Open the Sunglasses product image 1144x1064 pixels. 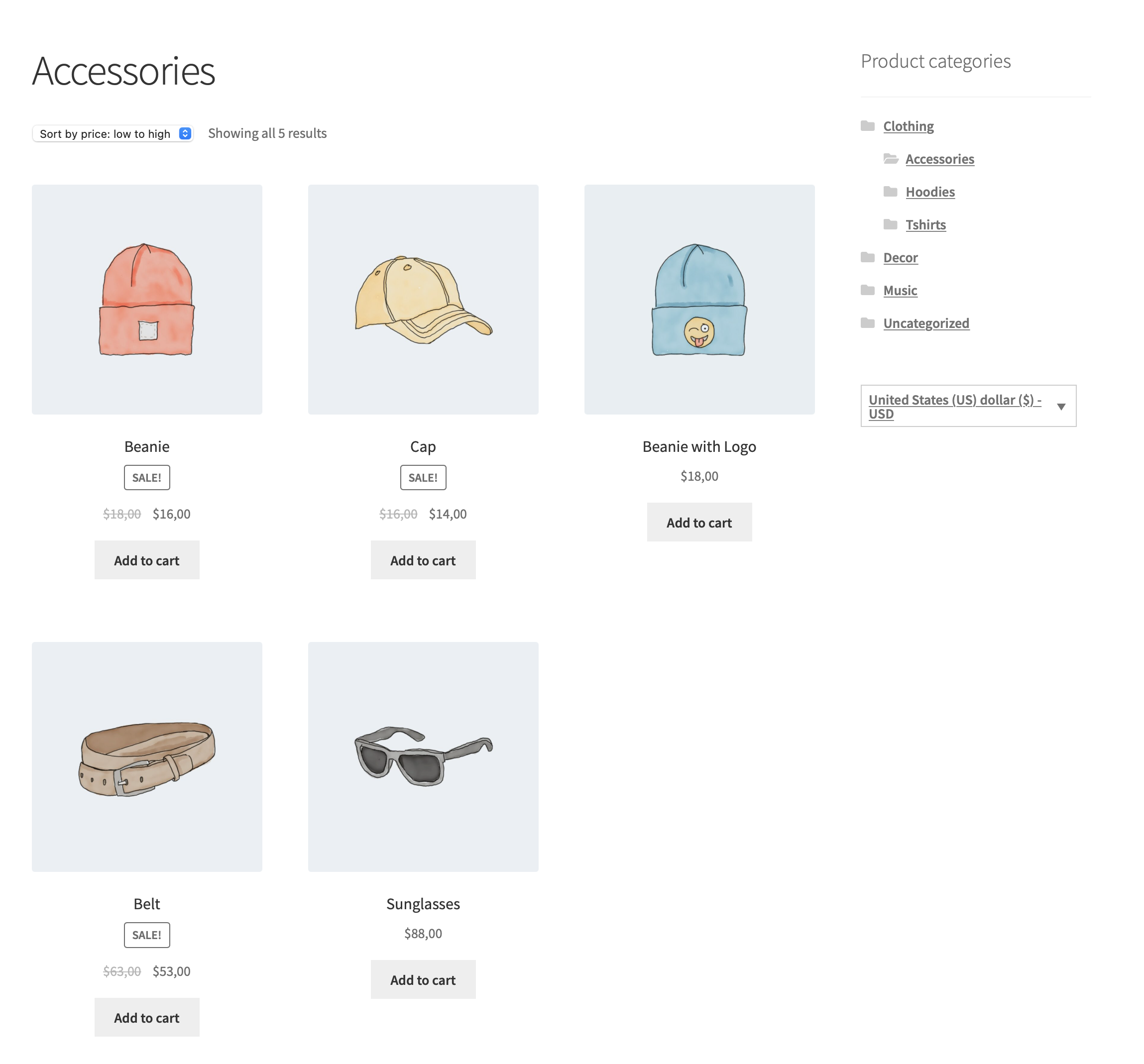[x=423, y=757]
